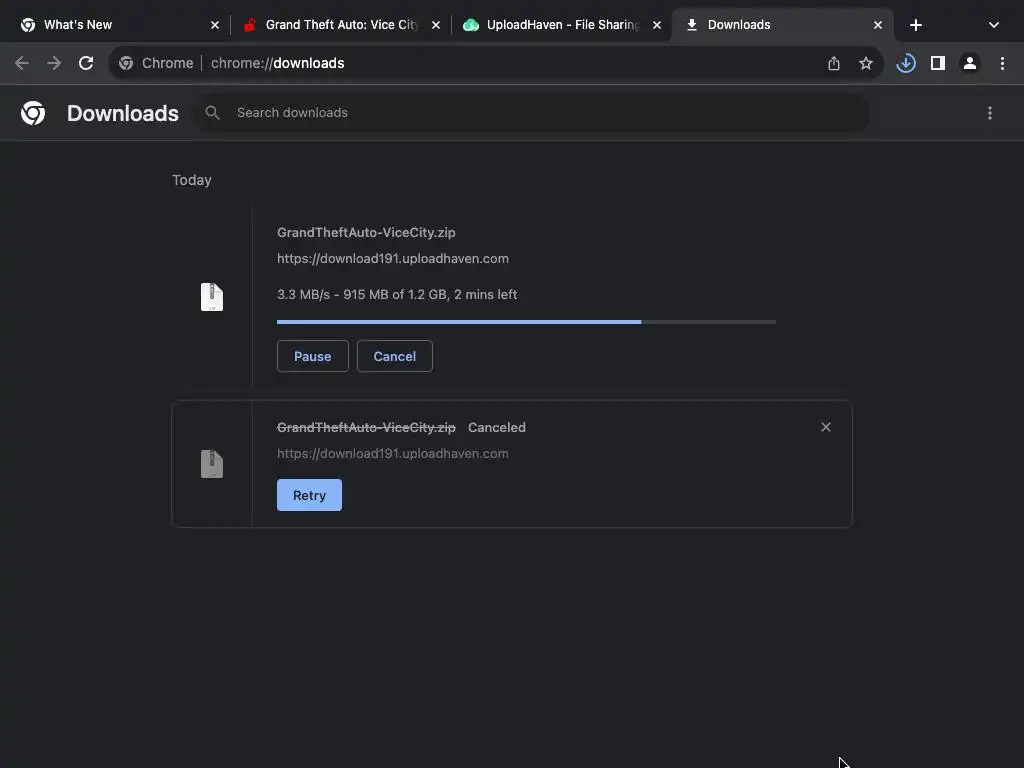Switch to the What's New tab

[118, 25]
